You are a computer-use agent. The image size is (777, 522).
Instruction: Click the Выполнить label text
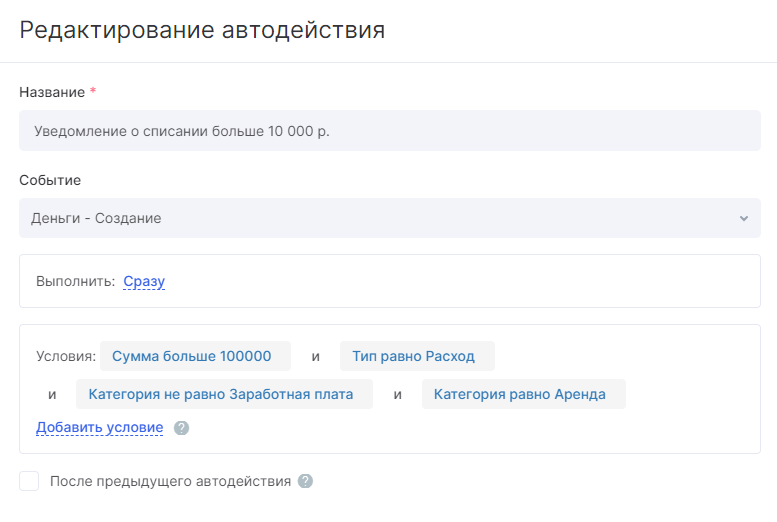pyautogui.click(x=76, y=281)
